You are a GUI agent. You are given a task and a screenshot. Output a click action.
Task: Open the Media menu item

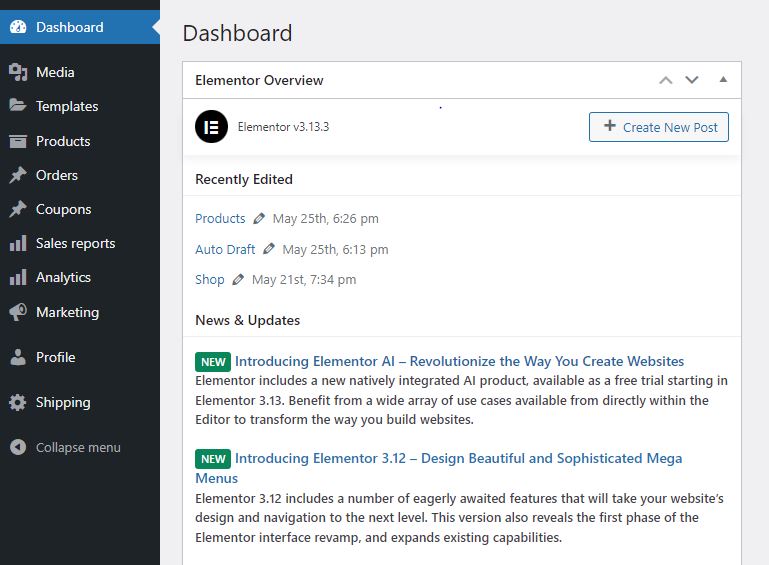pos(80,72)
